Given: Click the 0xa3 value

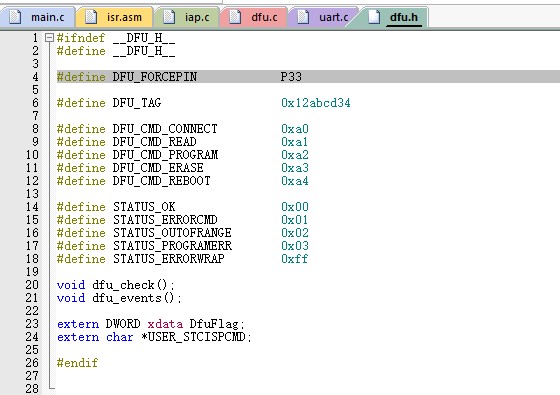Looking at the screenshot, I should click(295, 168).
